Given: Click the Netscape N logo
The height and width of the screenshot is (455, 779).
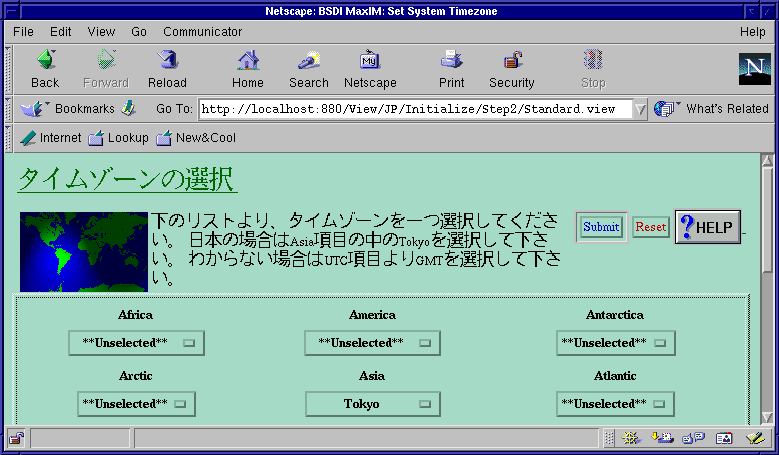Looking at the screenshot, I should (754, 69).
